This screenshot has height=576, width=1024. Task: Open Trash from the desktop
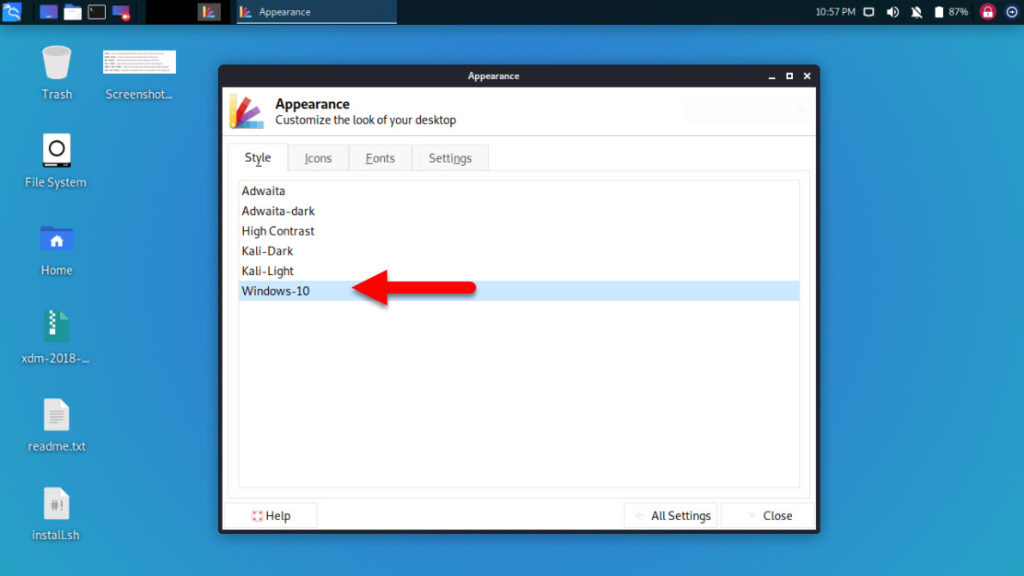[x=56, y=70]
